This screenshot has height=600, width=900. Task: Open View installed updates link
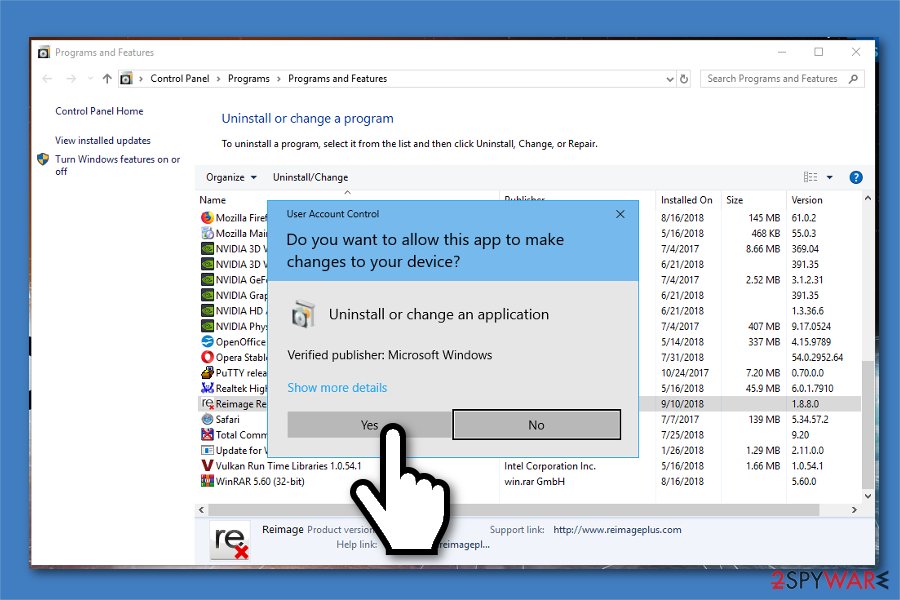tap(103, 140)
